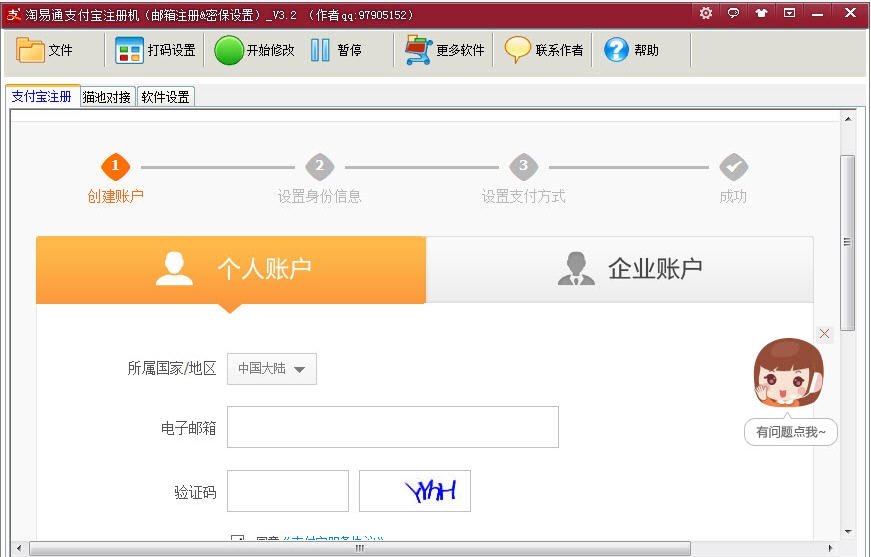
Task: Open 打码设置 captcha settings
Action: pos(155,50)
